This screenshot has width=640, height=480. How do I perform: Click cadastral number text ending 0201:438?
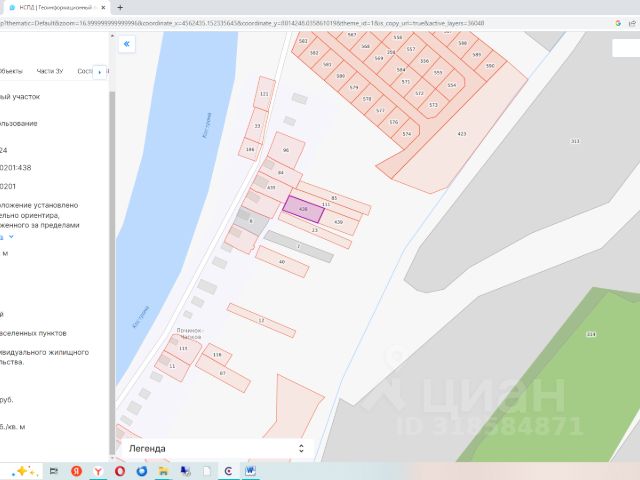(16, 168)
